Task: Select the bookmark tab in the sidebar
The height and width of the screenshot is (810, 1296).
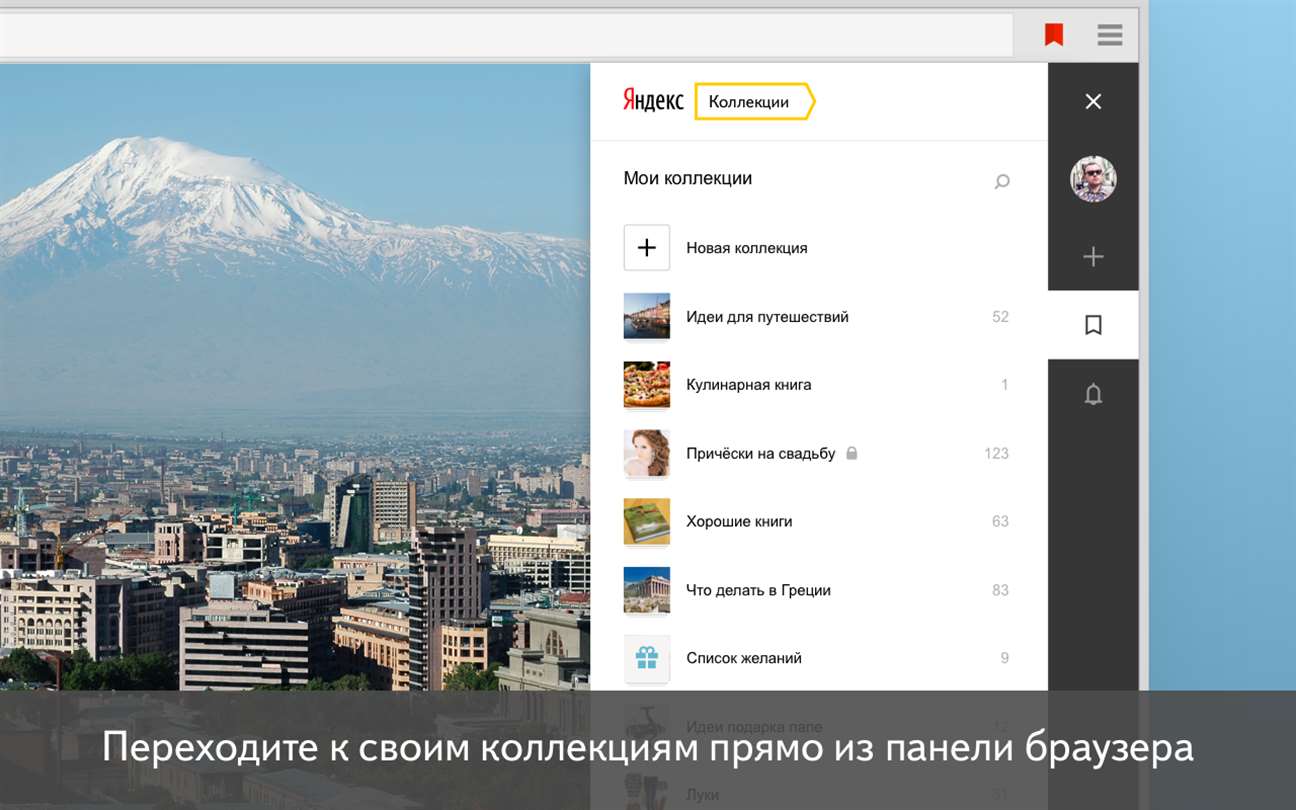Action: (1093, 325)
